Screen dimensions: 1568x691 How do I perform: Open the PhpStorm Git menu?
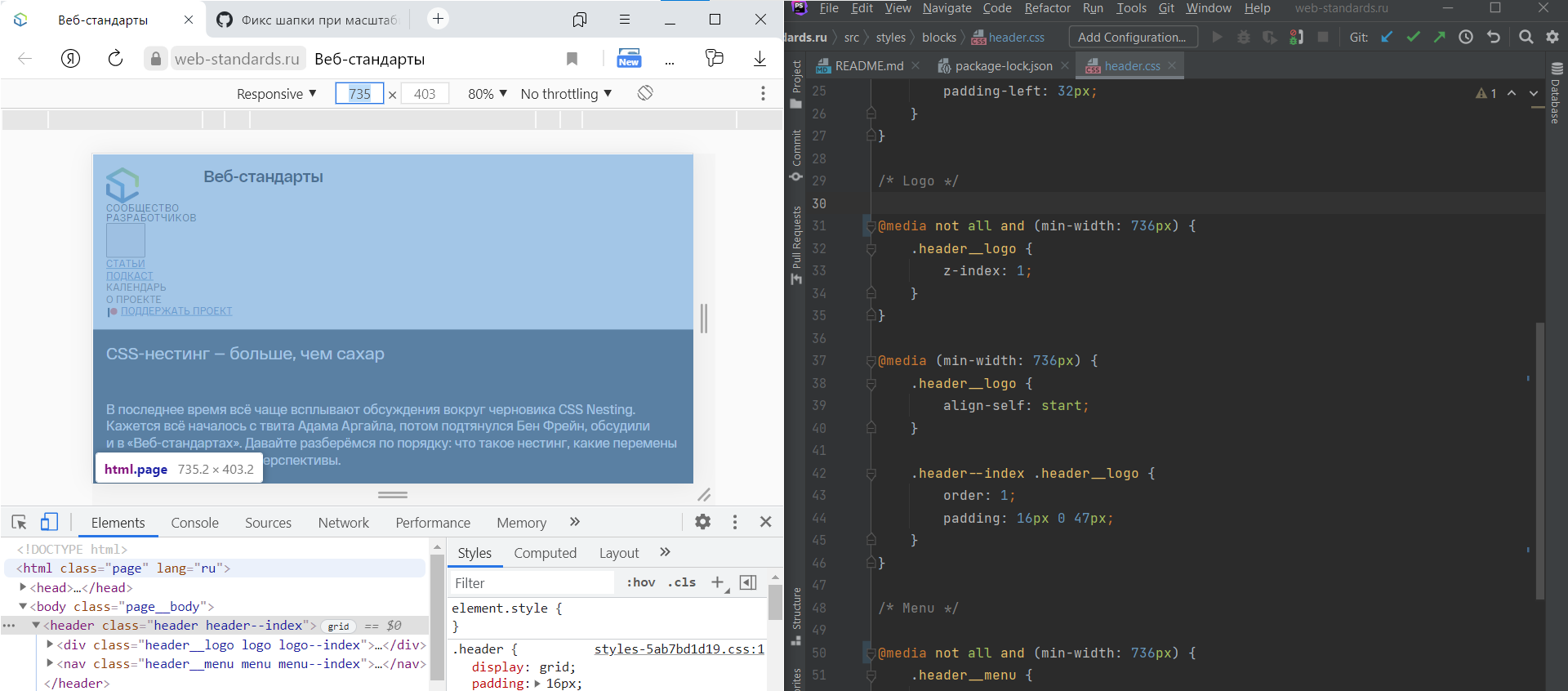[x=1166, y=8]
